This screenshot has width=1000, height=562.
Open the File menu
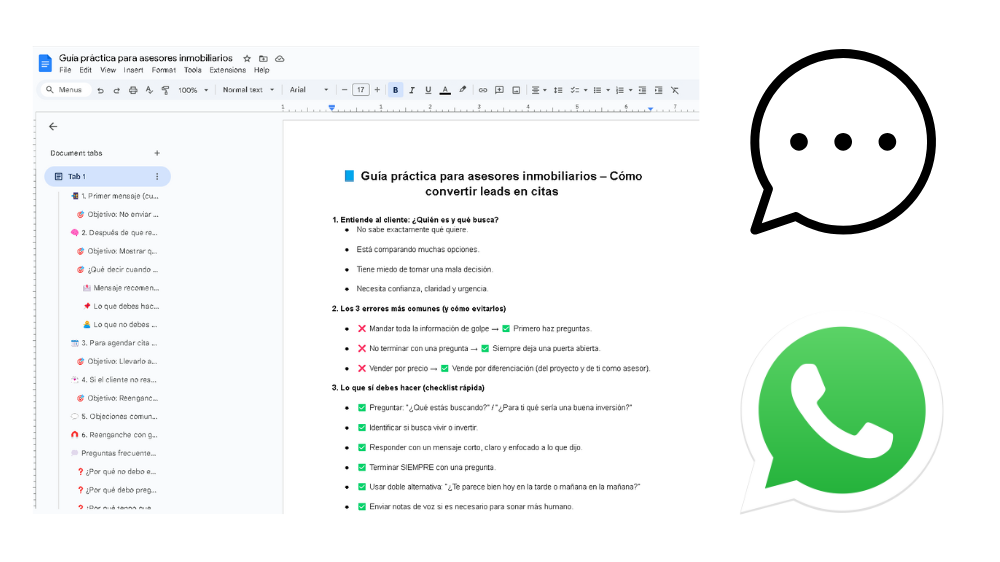pyautogui.click(x=65, y=70)
